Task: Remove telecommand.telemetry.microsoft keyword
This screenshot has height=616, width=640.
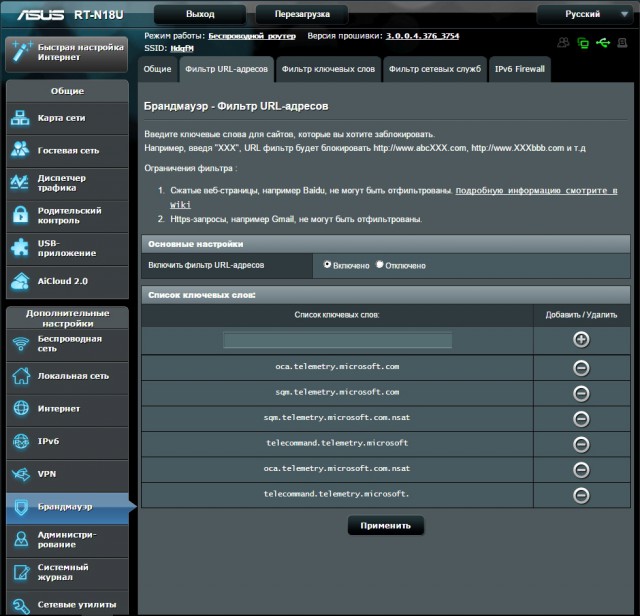Action: pos(581,444)
